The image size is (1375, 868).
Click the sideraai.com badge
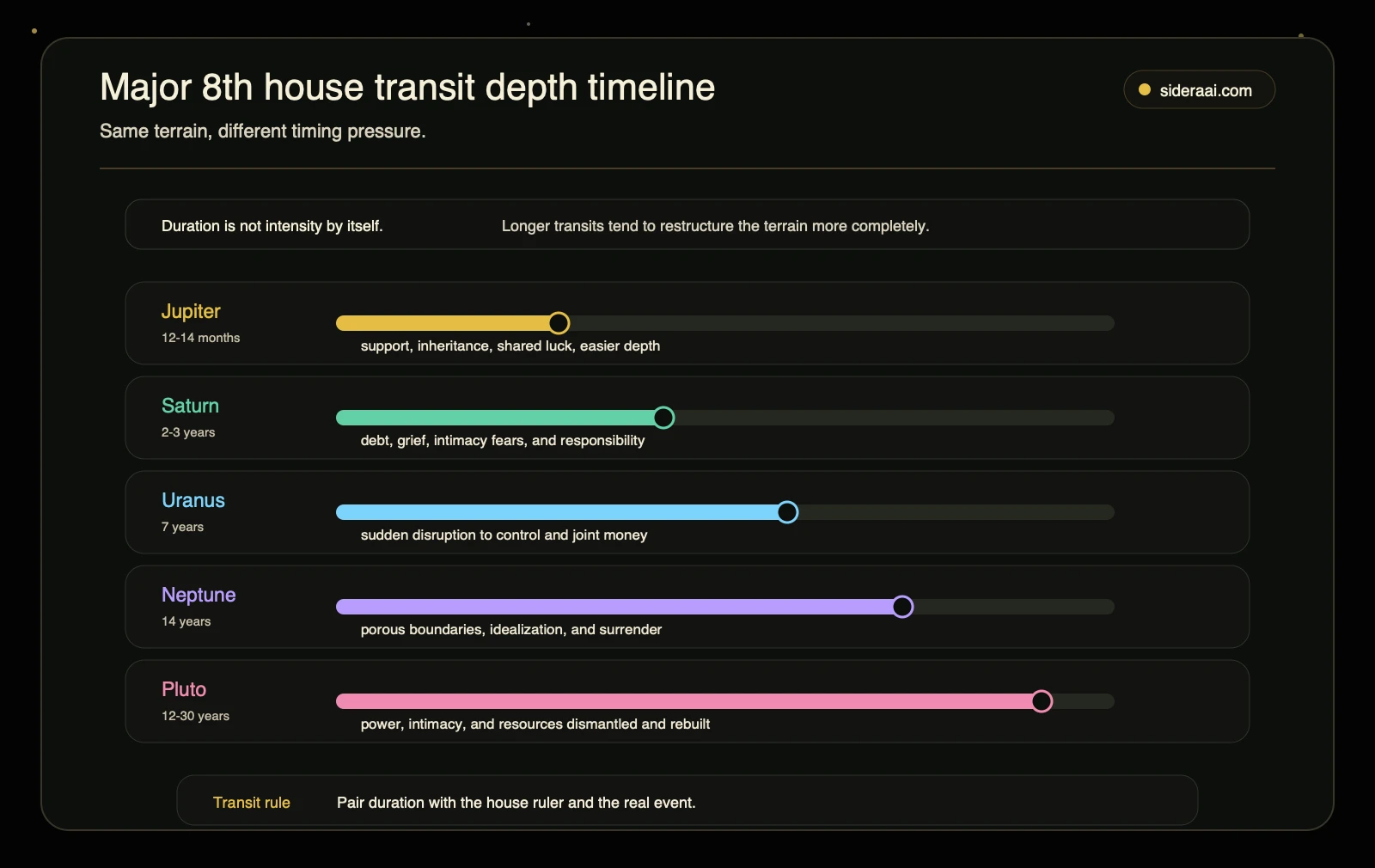pyautogui.click(x=1199, y=89)
